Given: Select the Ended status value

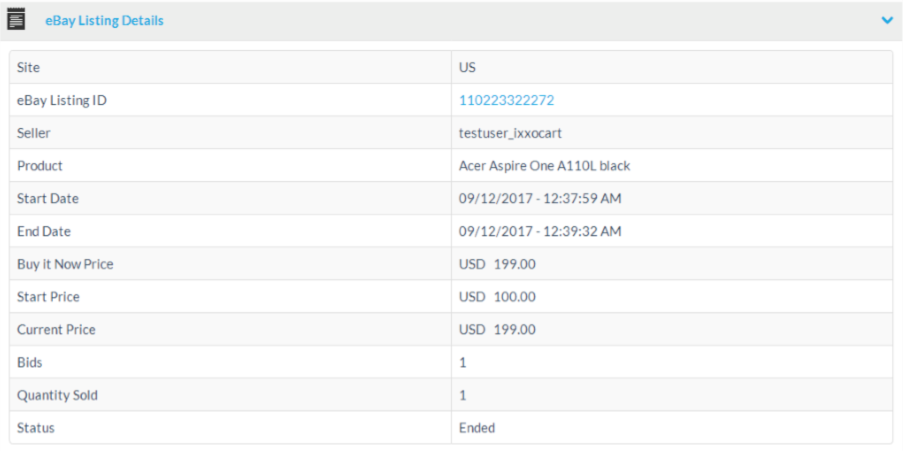Looking at the screenshot, I should [x=477, y=428].
